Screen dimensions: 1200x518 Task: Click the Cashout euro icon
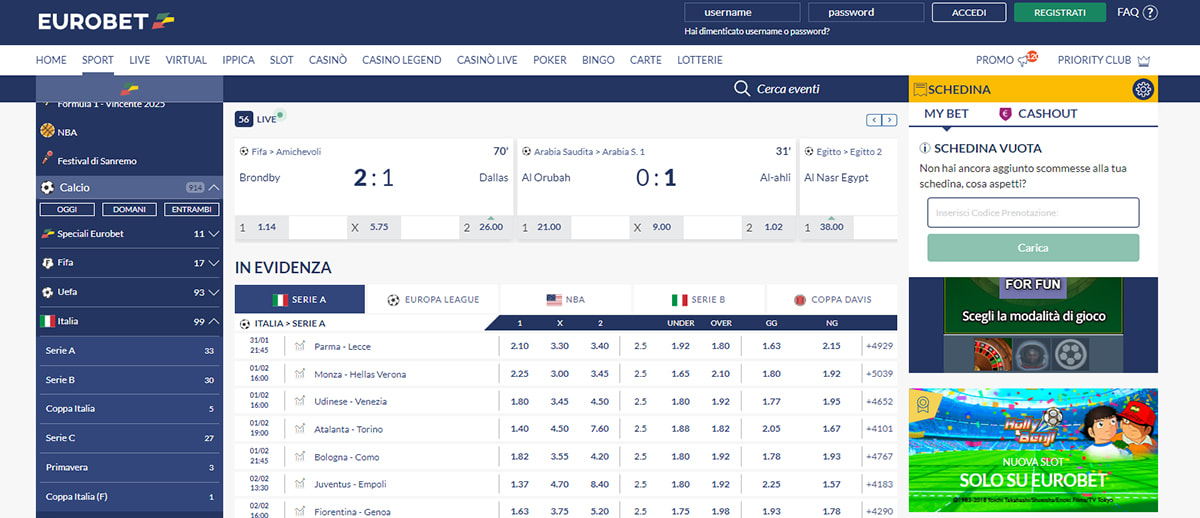coord(1006,114)
